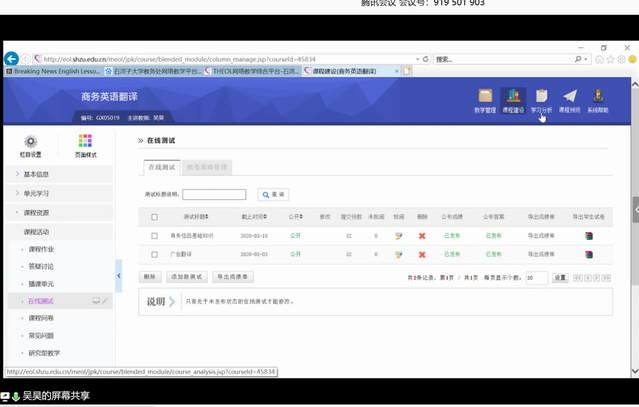The width and height of the screenshot is (639, 407).
Task: Click the 设置 page size button
Action: point(560,278)
